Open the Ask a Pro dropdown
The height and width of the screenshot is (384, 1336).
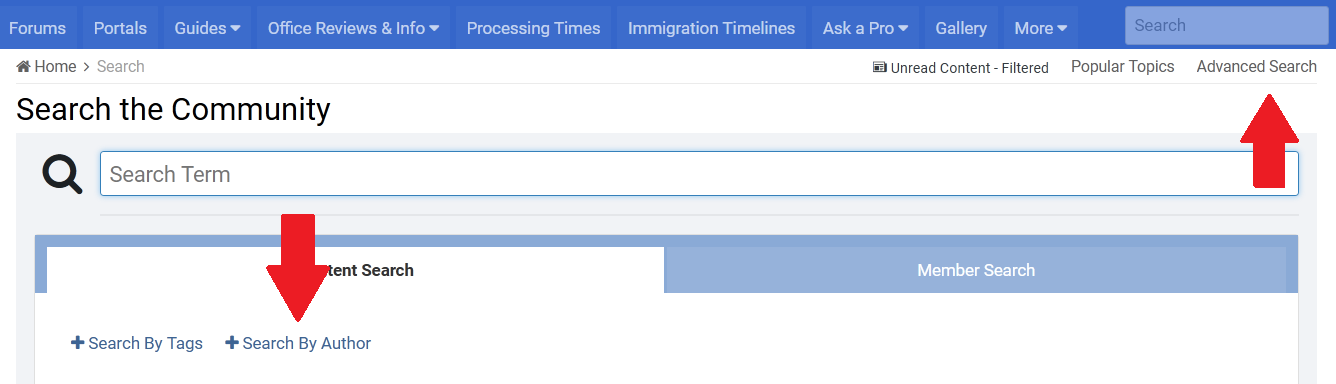click(x=865, y=28)
